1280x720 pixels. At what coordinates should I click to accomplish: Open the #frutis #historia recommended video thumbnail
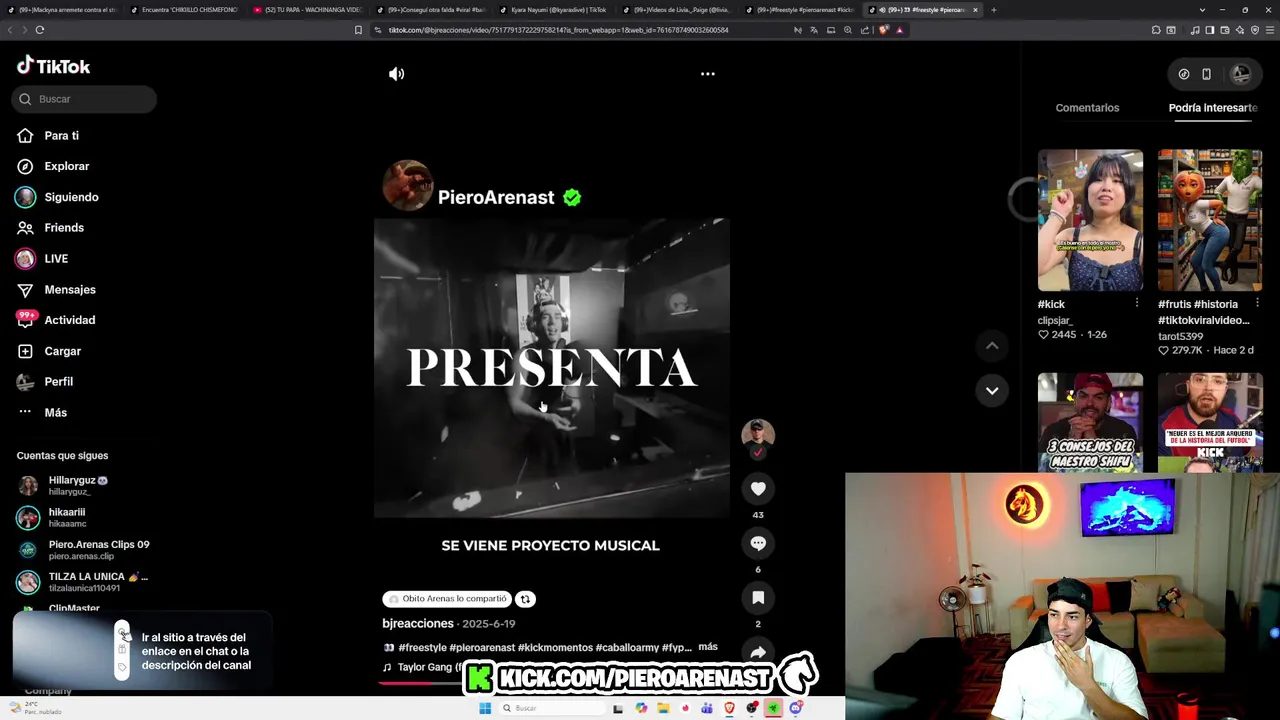point(1210,220)
